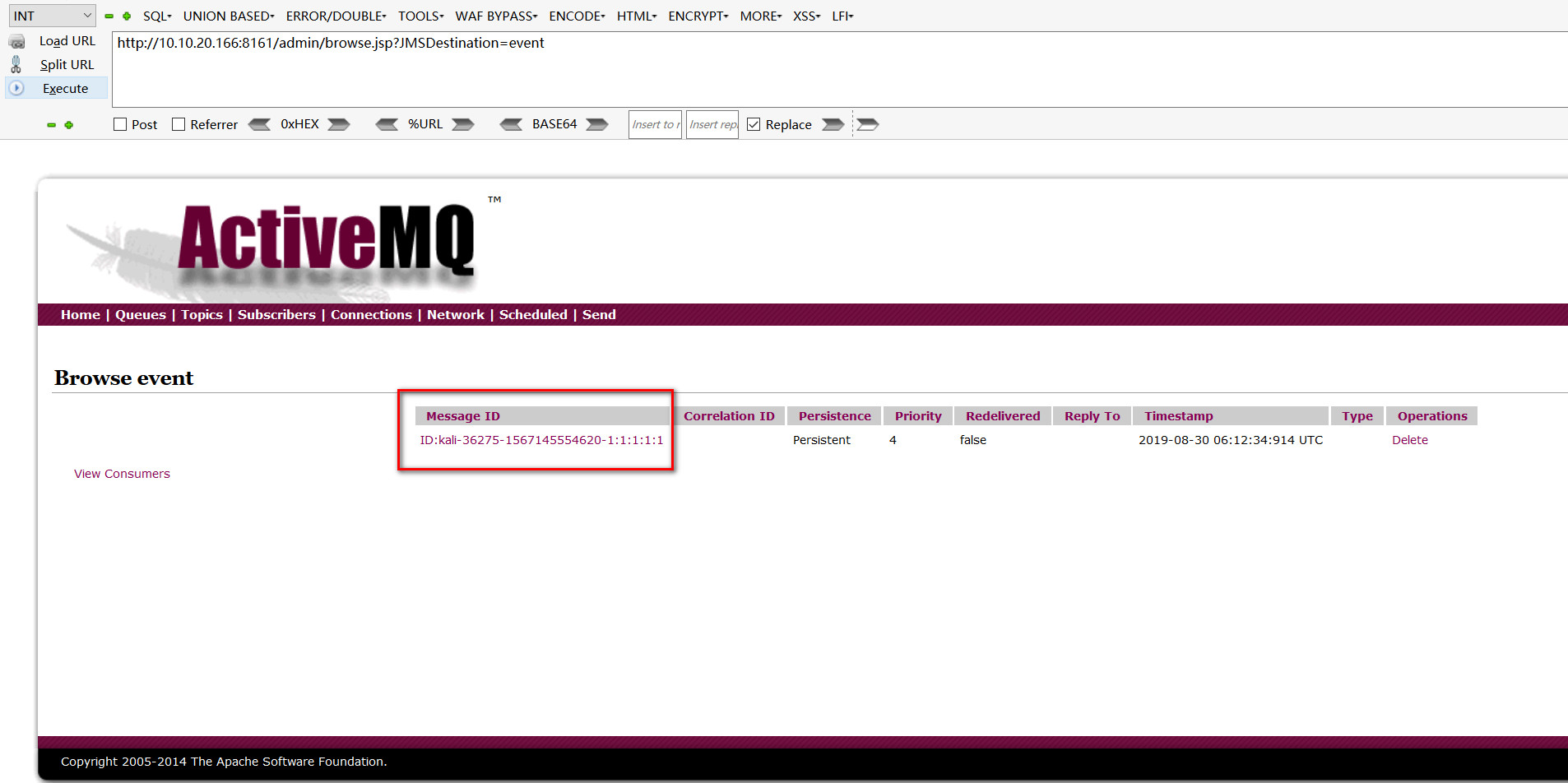Open the UNION BASED dropdown menu
The height and width of the screenshot is (783, 1568).
[x=229, y=16]
